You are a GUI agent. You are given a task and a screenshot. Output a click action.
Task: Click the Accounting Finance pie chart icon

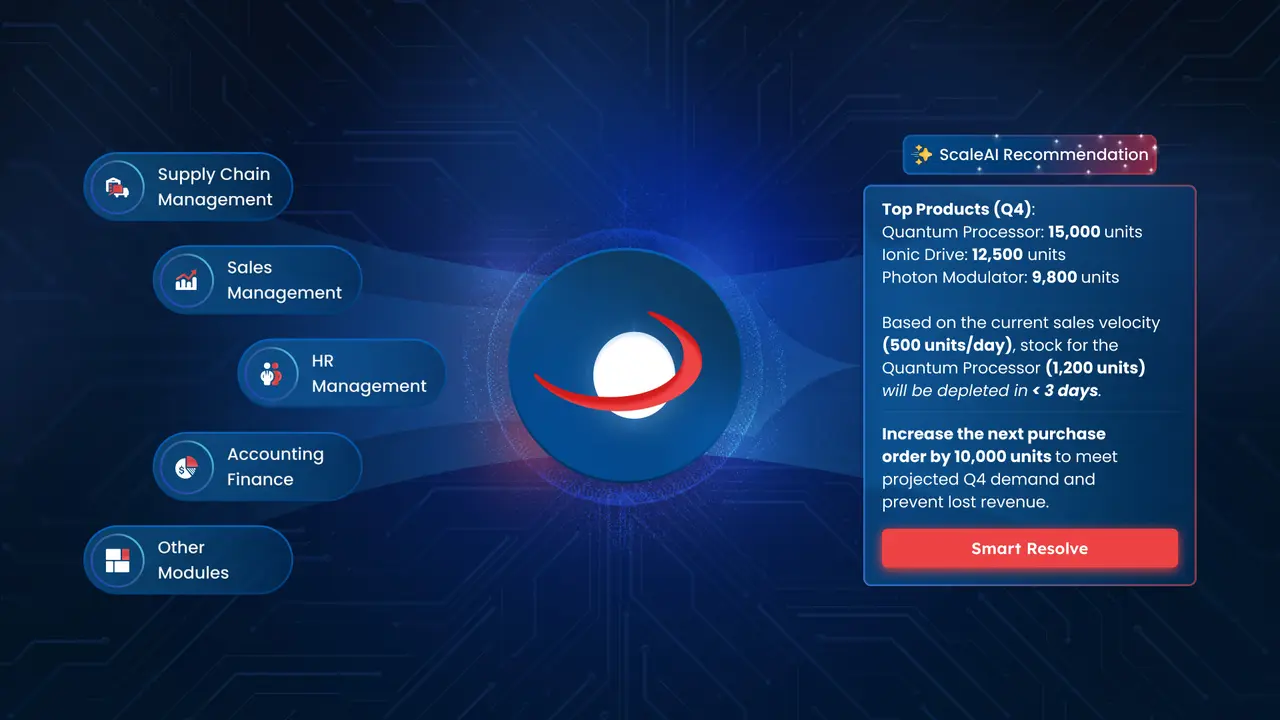[x=187, y=467]
